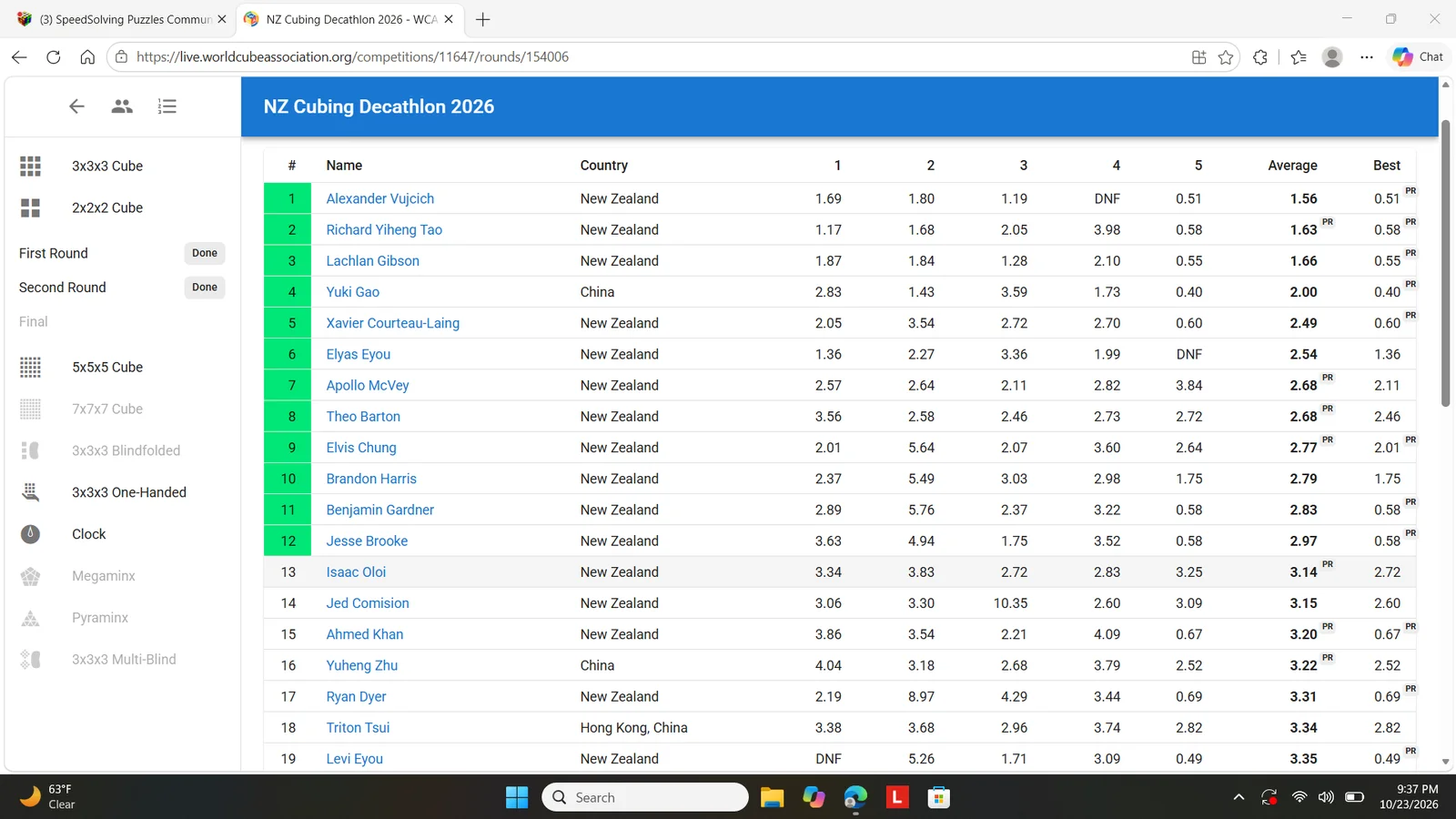Select the Clock event icon
This screenshot has width=1456, height=819.
[30, 534]
